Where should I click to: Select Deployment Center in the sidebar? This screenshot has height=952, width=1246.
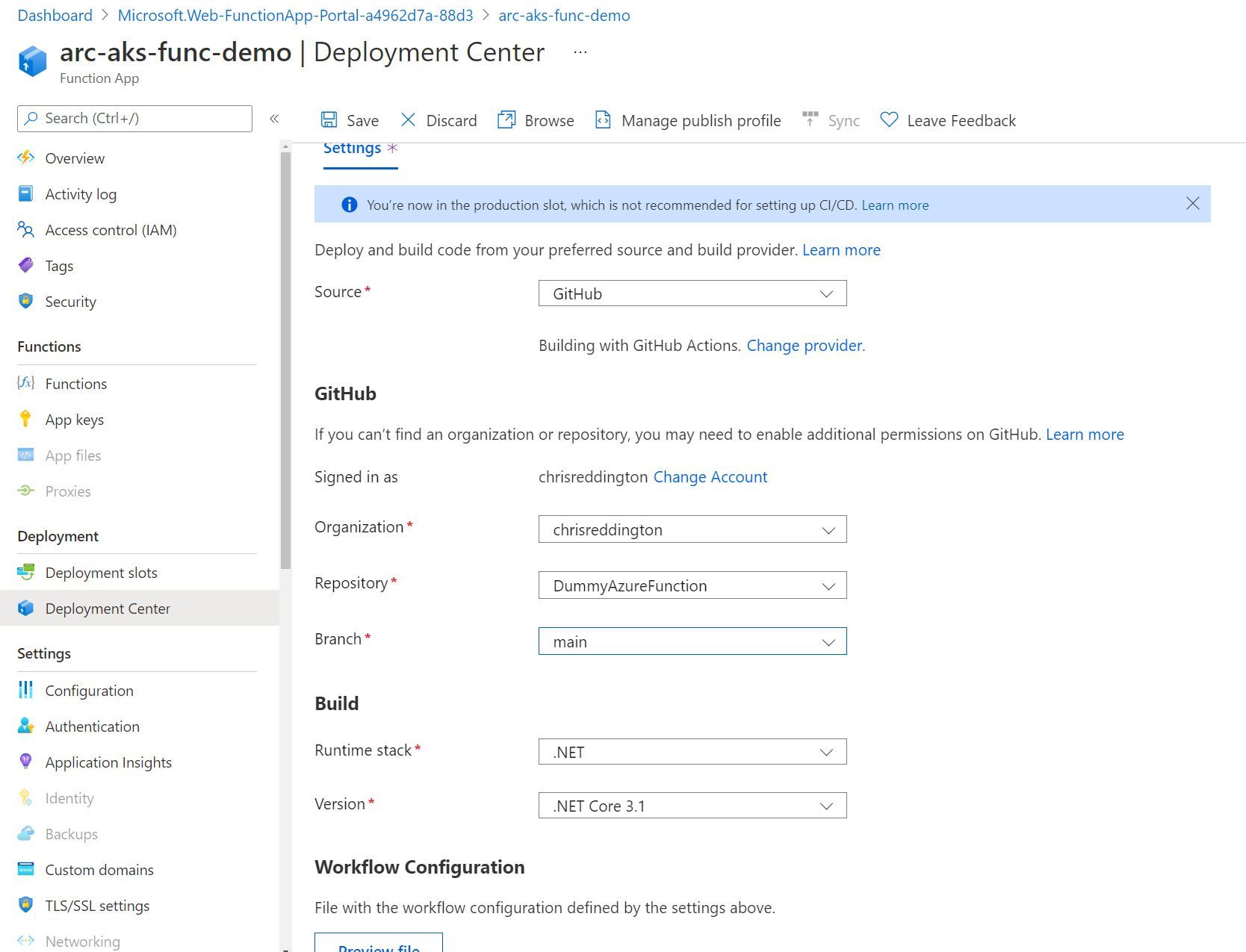point(108,608)
